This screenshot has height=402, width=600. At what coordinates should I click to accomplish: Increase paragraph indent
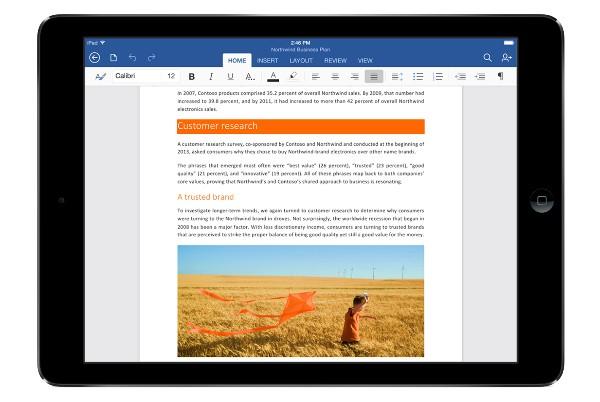point(480,76)
